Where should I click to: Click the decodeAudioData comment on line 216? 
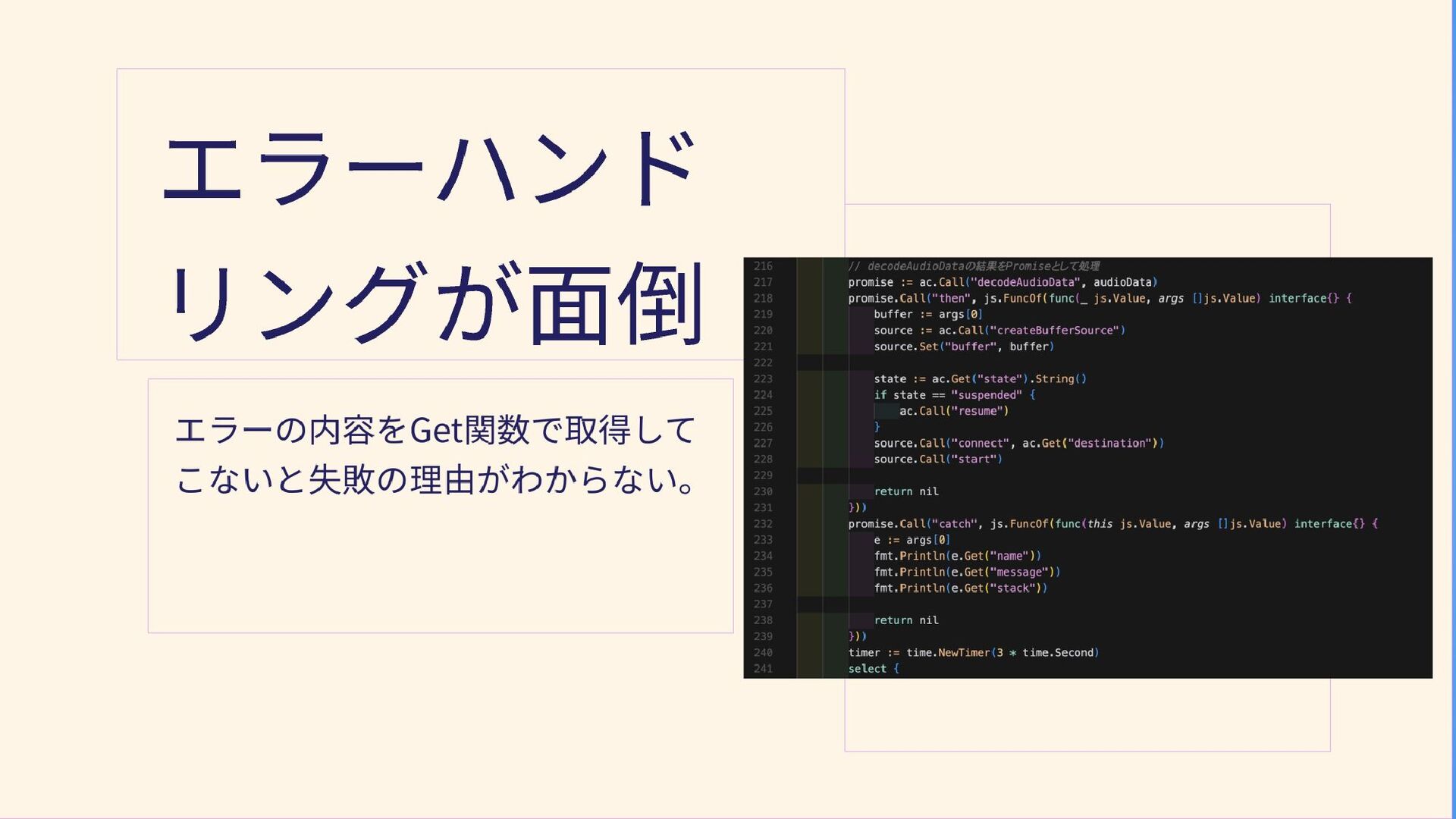tap(974, 266)
